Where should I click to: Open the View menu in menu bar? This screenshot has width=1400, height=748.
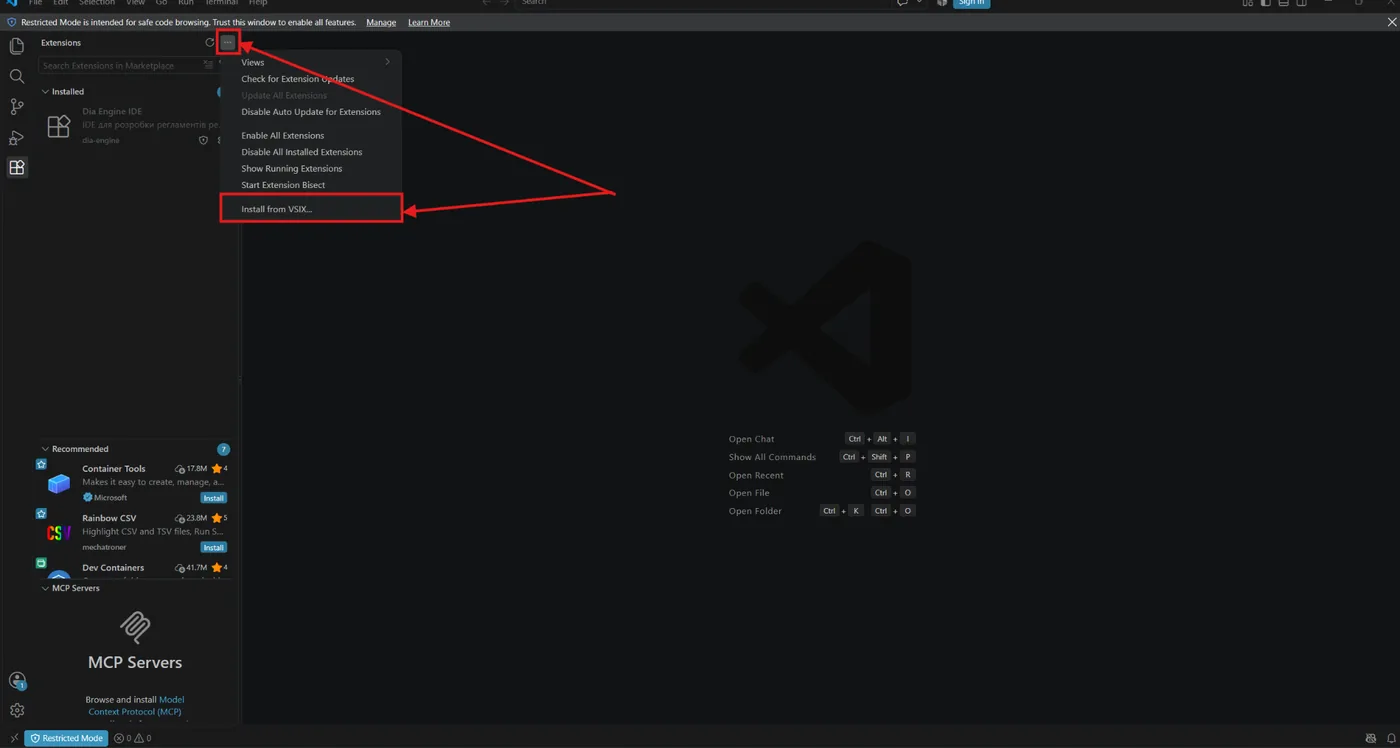pyautogui.click(x=135, y=3)
